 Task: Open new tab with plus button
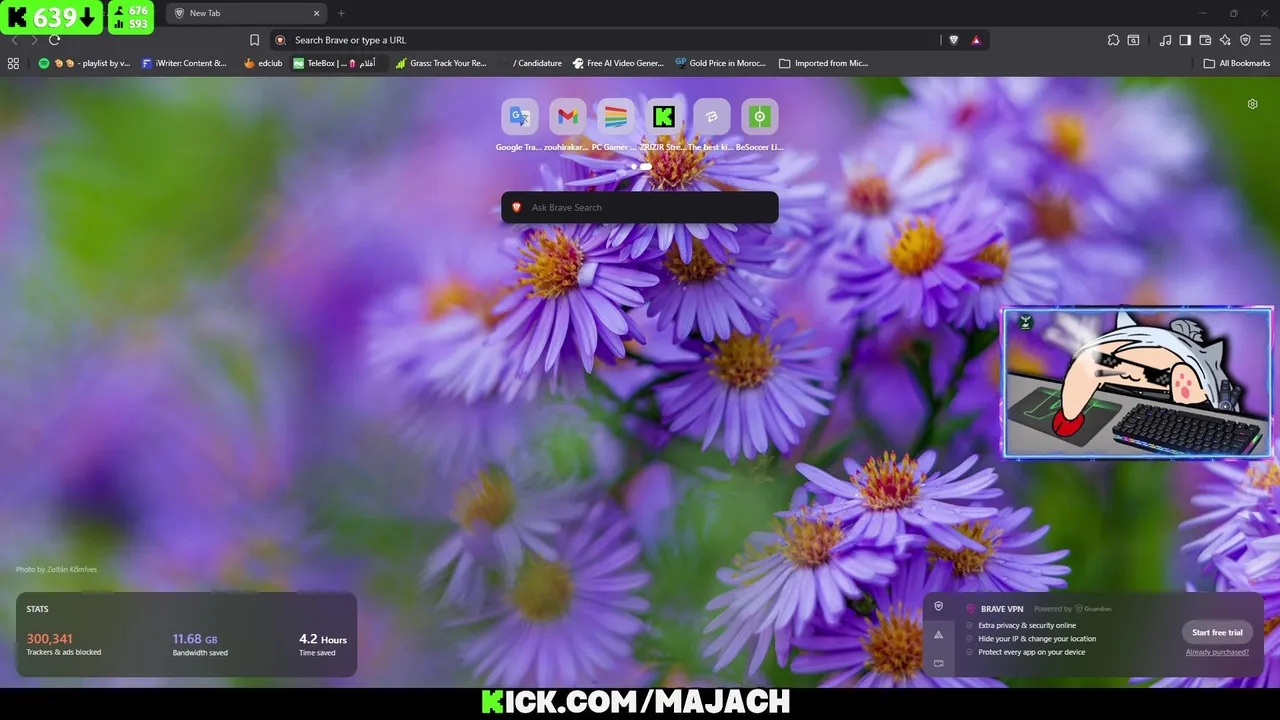pos(341,13)
